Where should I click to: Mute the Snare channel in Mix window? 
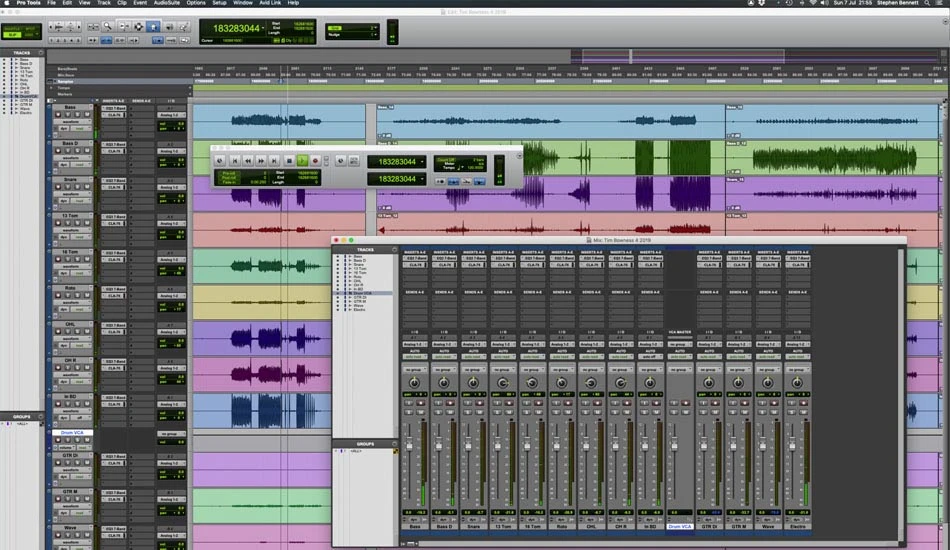pos(480,412)
